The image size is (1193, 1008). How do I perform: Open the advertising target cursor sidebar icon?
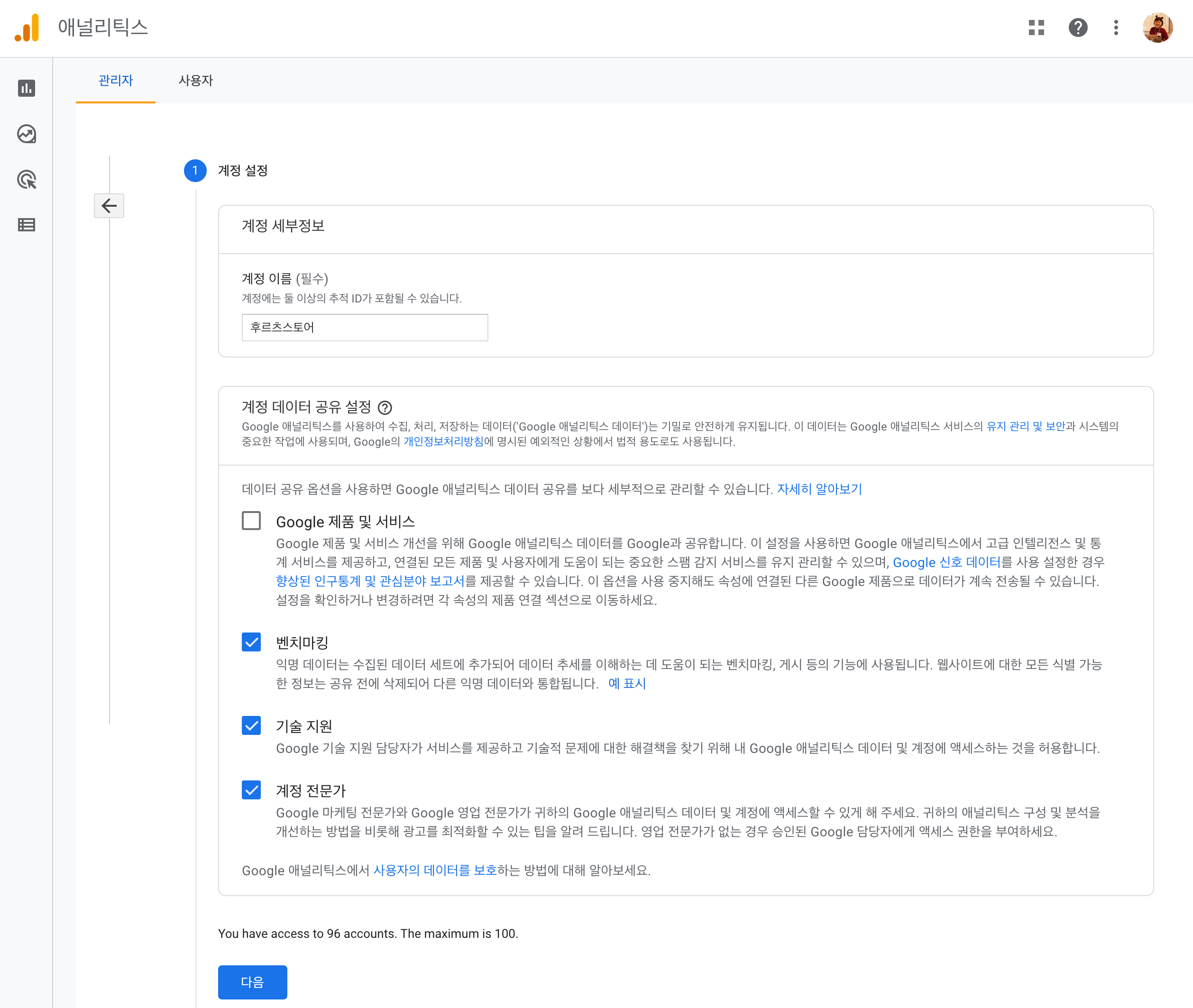click(27, 179)
